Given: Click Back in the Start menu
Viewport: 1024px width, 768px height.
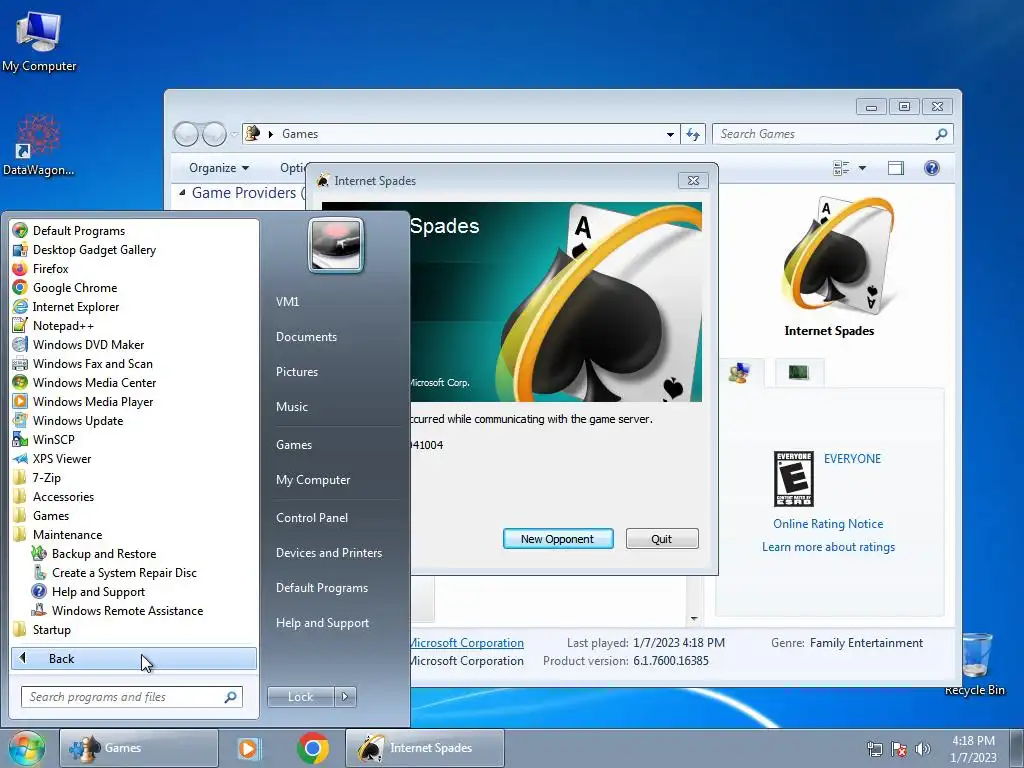Looking at the screenshot, I should [134, 658].
